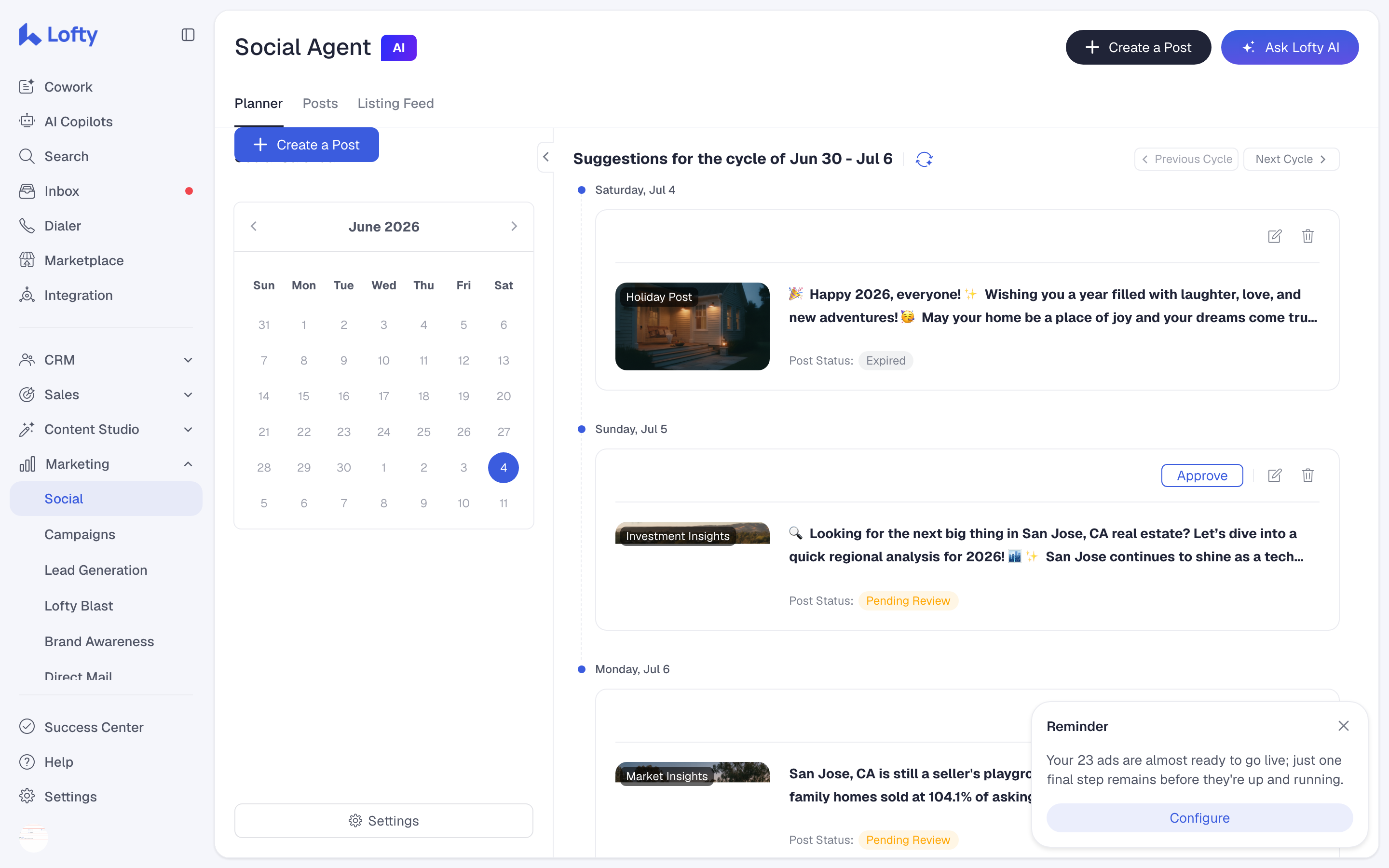
Task: Switch to the Posts tab
Action: click(320, 103)
